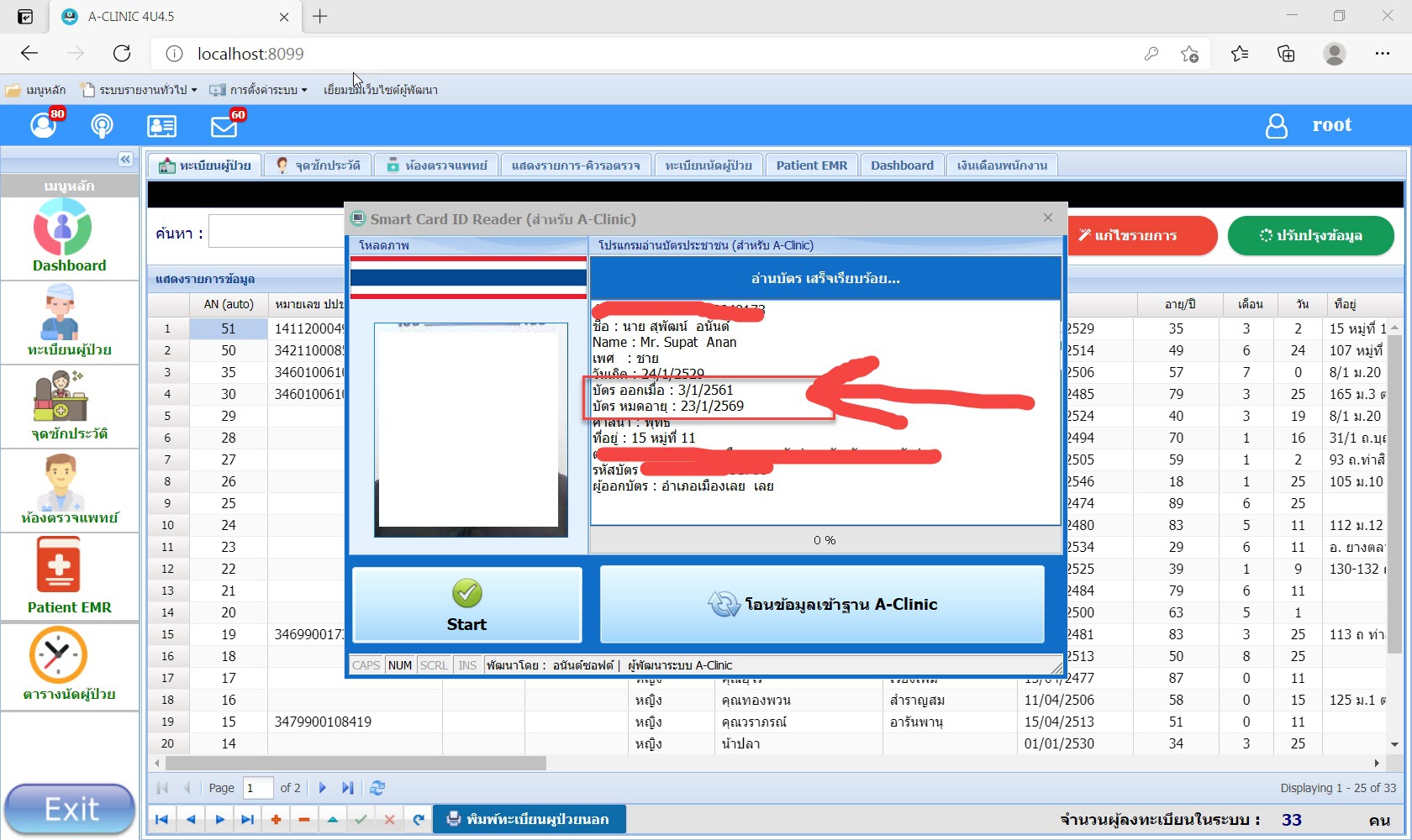Switch to the ทะเบียนนัดผู้ป่วย tab
Image resolution: width=1412 pixels, height=840 pixels.
coord(709,165)
